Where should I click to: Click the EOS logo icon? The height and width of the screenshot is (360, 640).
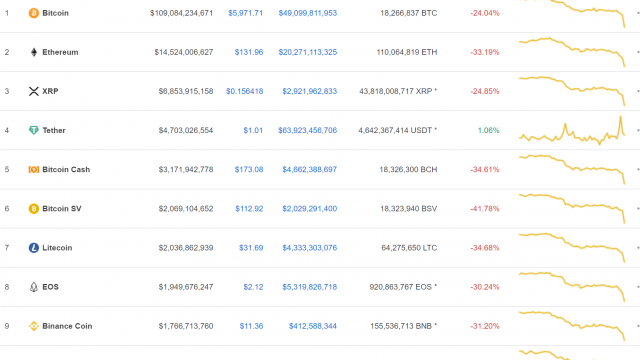click(x=33, y=287)
